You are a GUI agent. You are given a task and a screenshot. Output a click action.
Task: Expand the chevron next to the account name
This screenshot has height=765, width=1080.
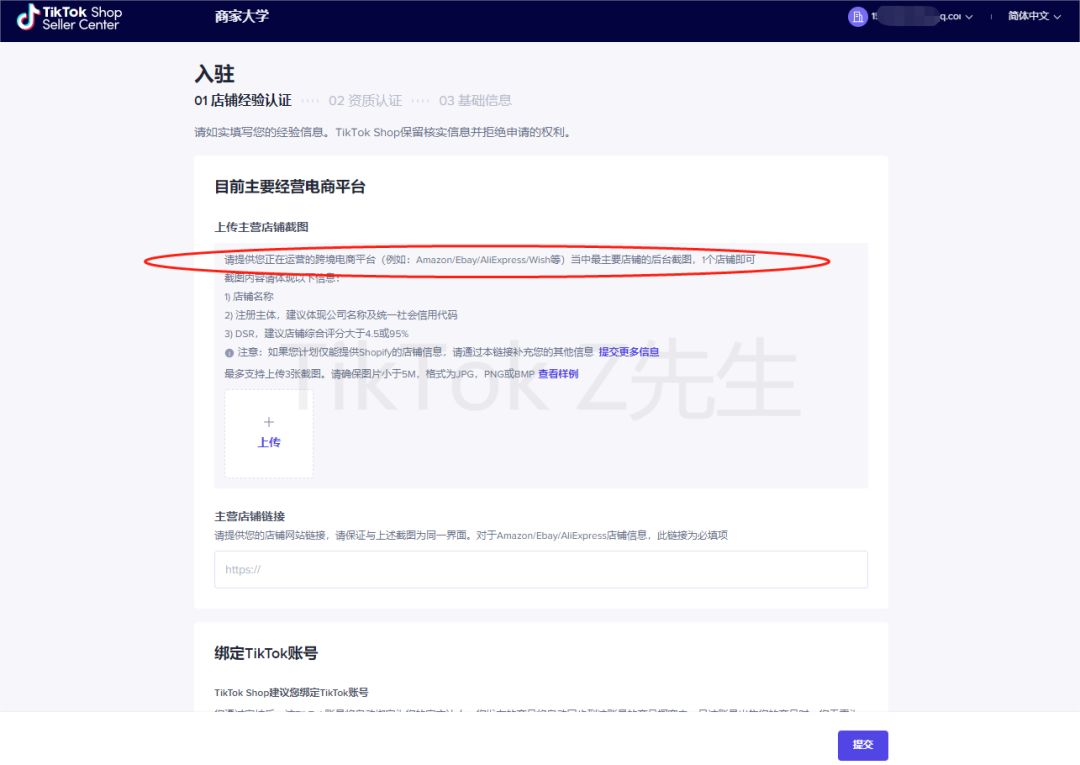(968, 17)
